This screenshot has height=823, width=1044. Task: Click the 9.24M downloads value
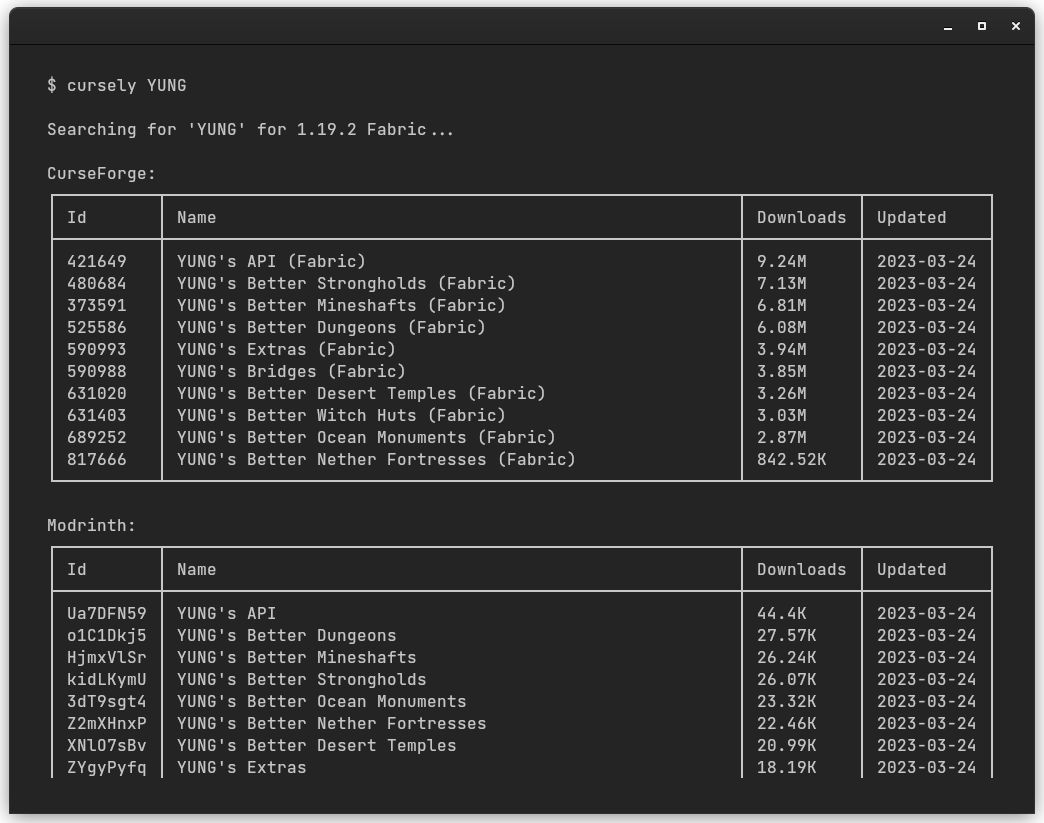pyautogui.click(x=782, y=262)
